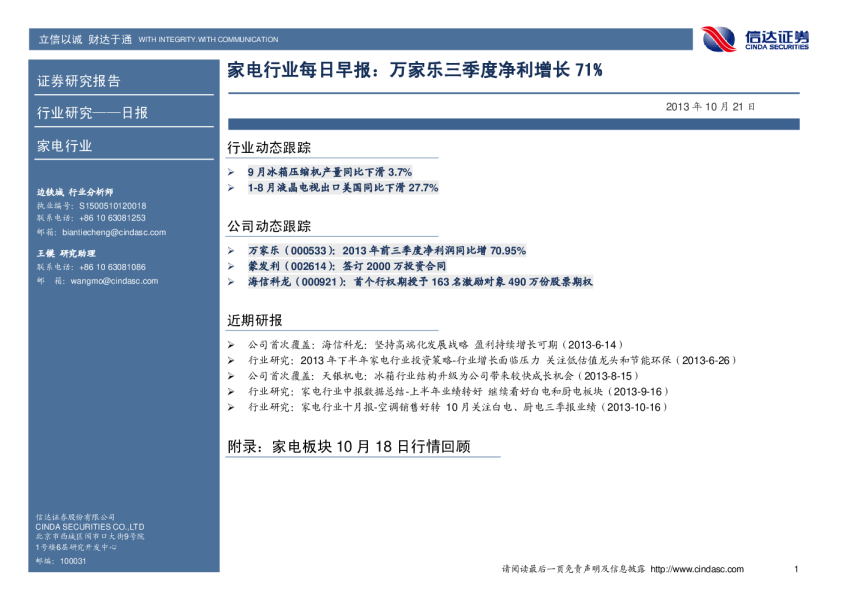The height and width of the screenshot is (595, 842).
Task: Click the arrow bullet before 蒙发利（002614）
Action: (232, 266)
